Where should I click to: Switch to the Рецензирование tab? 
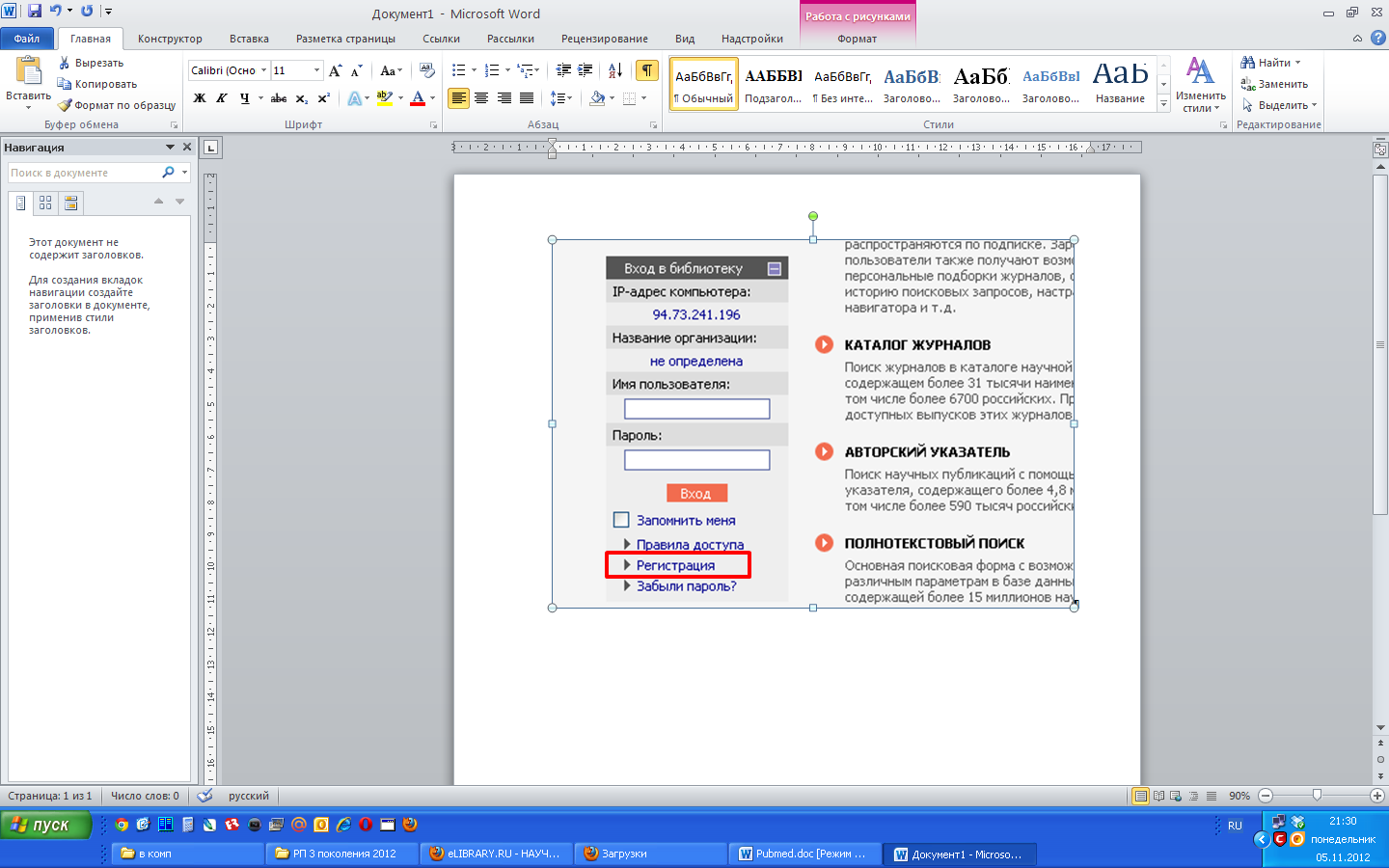(x=605, y=39)
